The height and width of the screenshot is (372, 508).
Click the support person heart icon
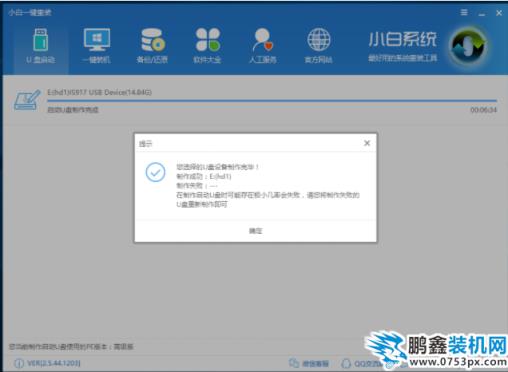[x=263, y=40]
